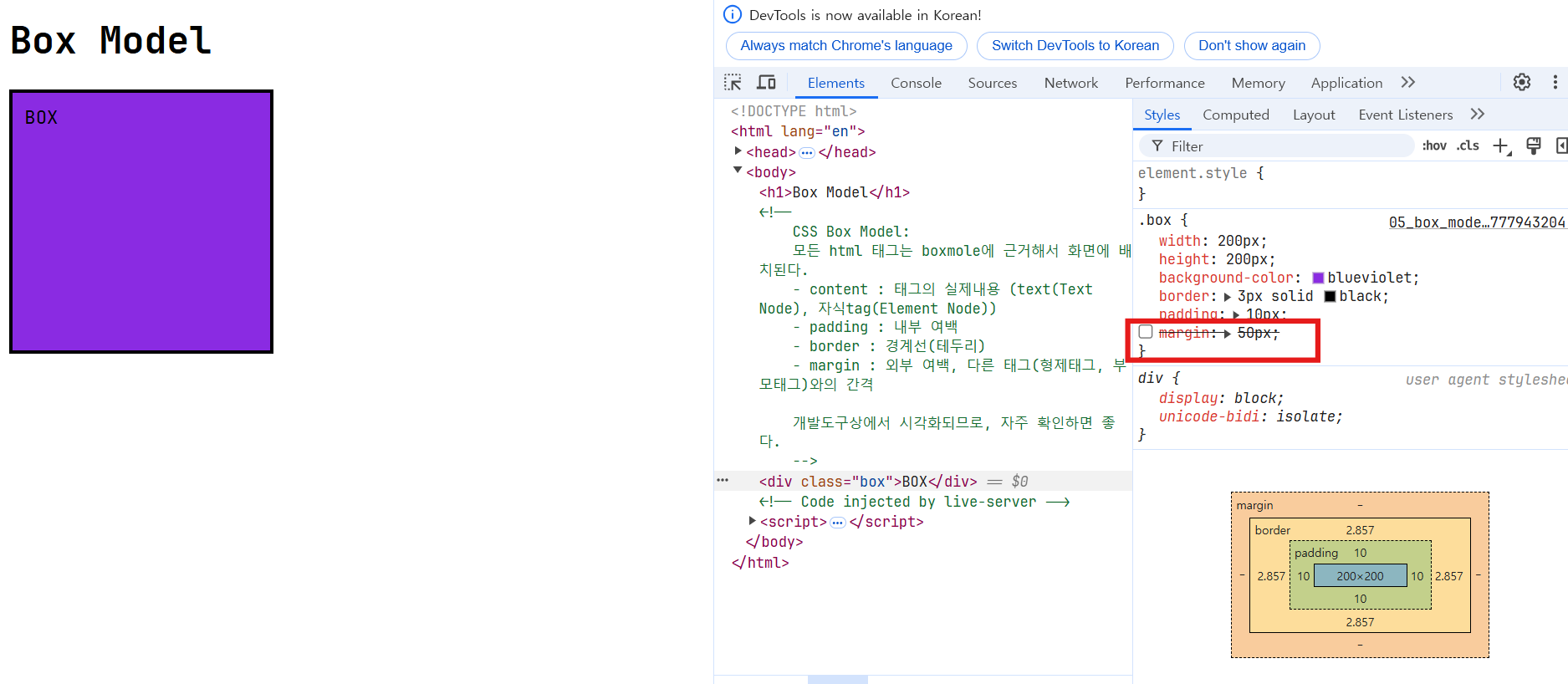Screen dimensions: 1568x684
Task: Show more DevTools panels chevron
Action: [x=1408, y=82]
